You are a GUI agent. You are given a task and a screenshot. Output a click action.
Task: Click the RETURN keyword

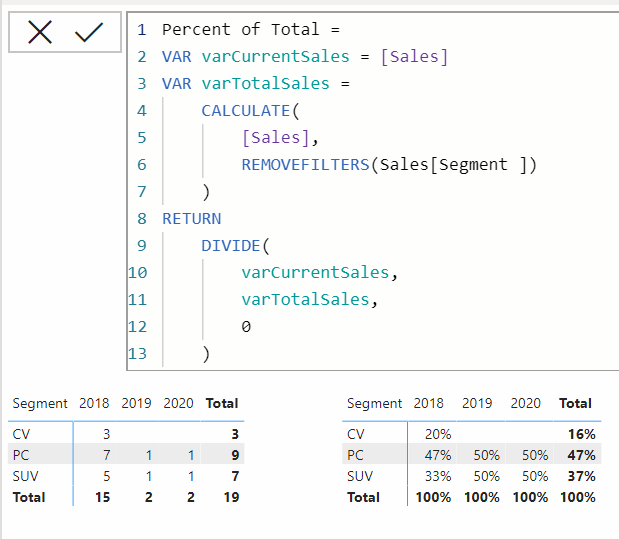click(191, 219)
